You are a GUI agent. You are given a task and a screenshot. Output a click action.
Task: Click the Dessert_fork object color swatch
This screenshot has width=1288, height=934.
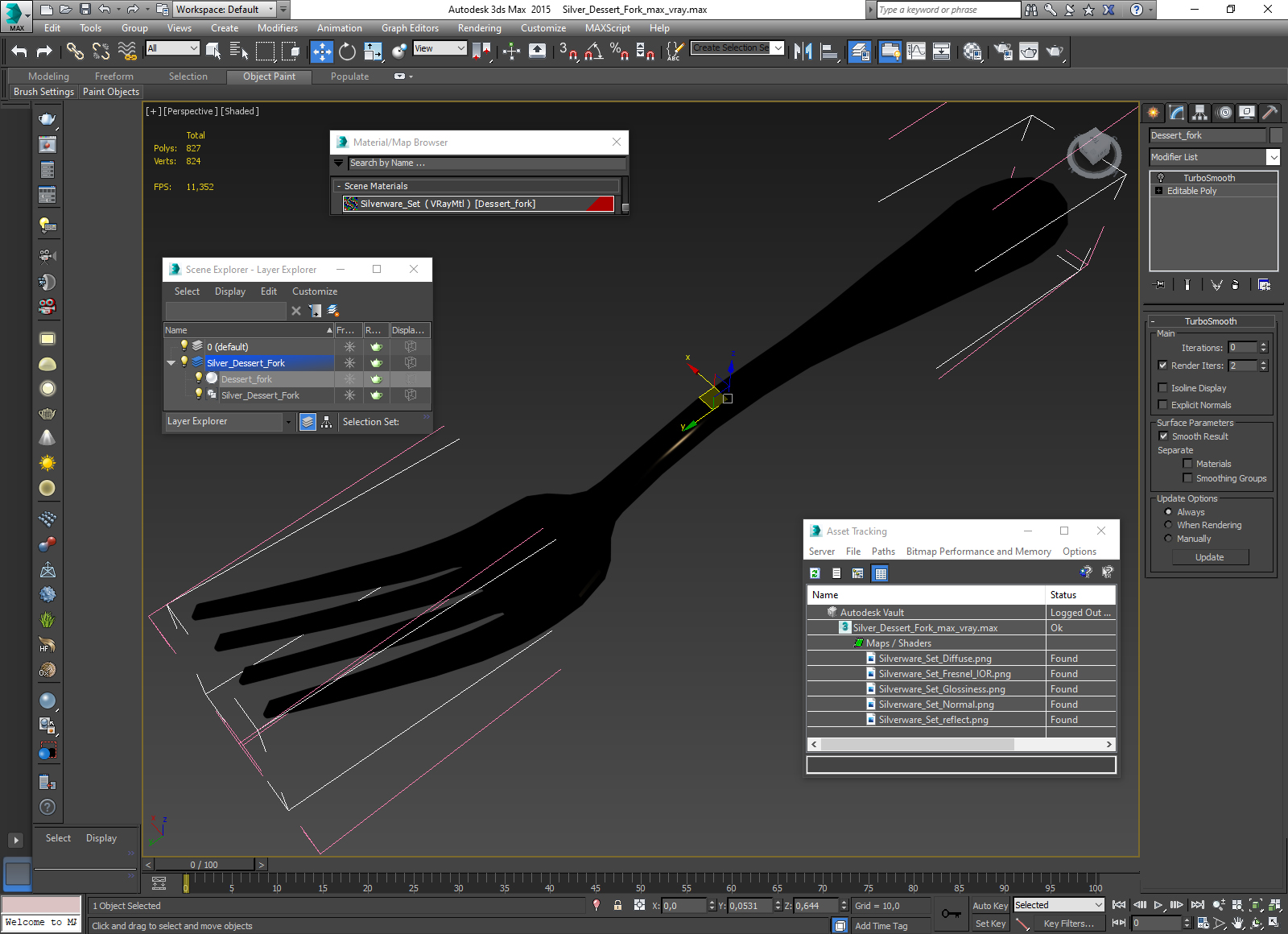click(x=1275, y=135)
